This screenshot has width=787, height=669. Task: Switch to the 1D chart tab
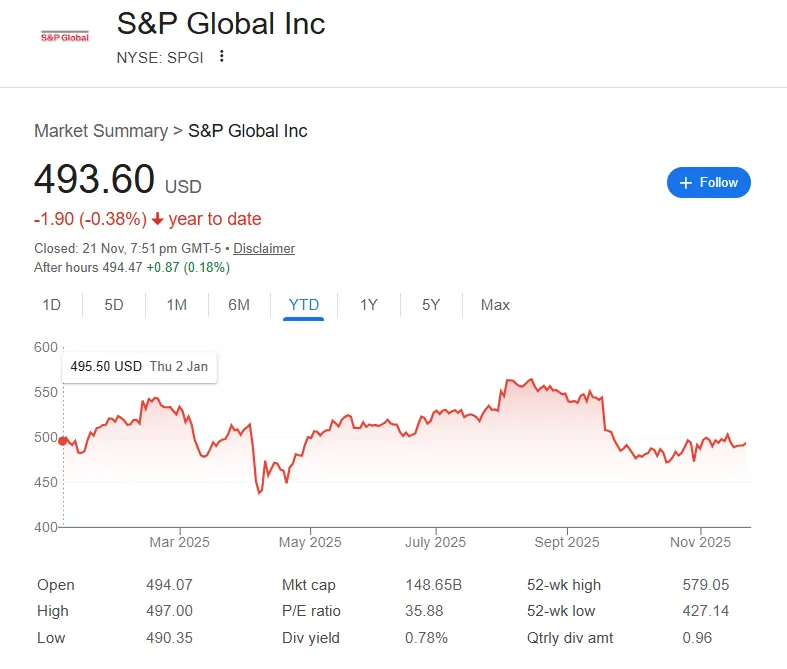point(52,305)
